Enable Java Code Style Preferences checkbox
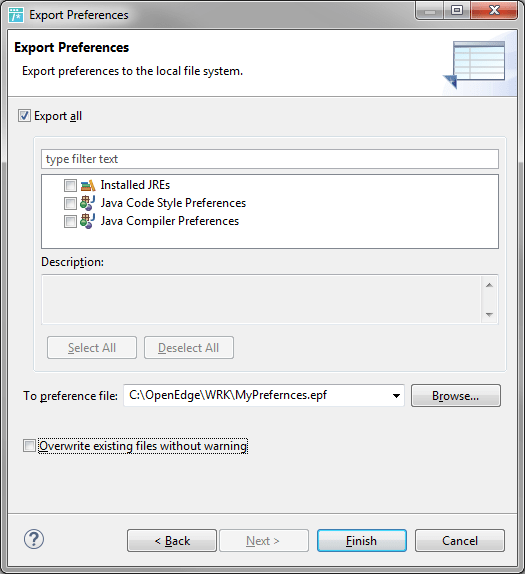525x574 pixels. click(x=70, y=203)
